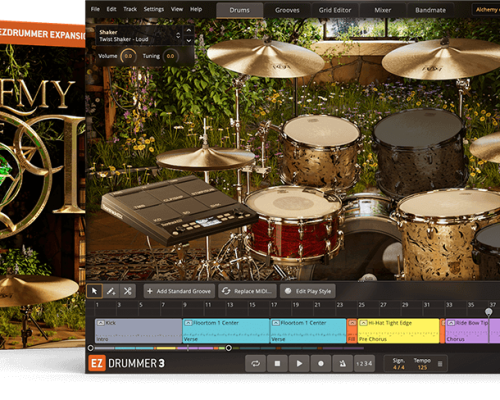The height and width of the screenshot is (400, 500).
Task: Click the EZ Drummer 3 logo
Action: [127, 363]
